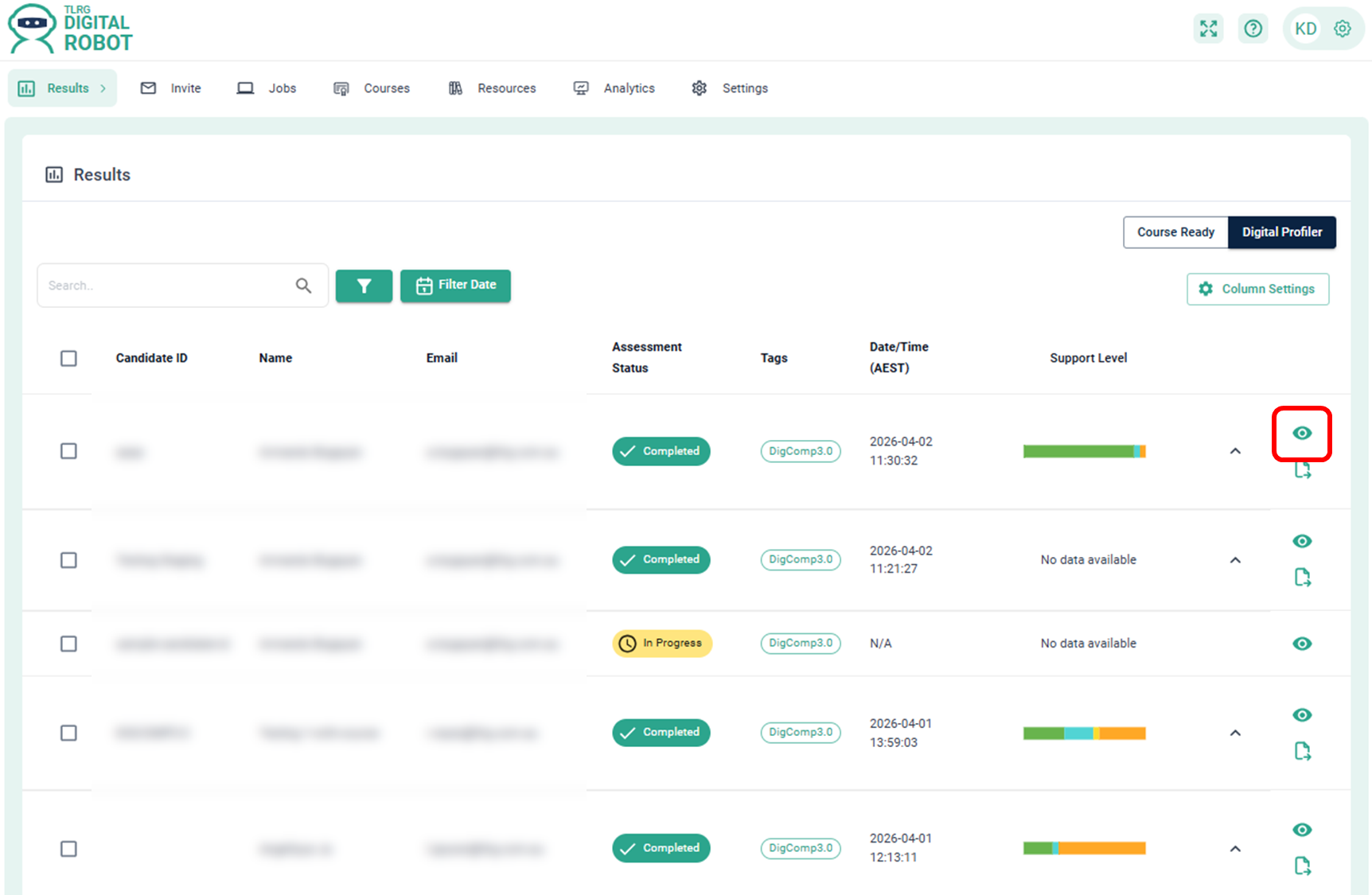Click support level bar for 11:30:32 row

(1085, 451)
